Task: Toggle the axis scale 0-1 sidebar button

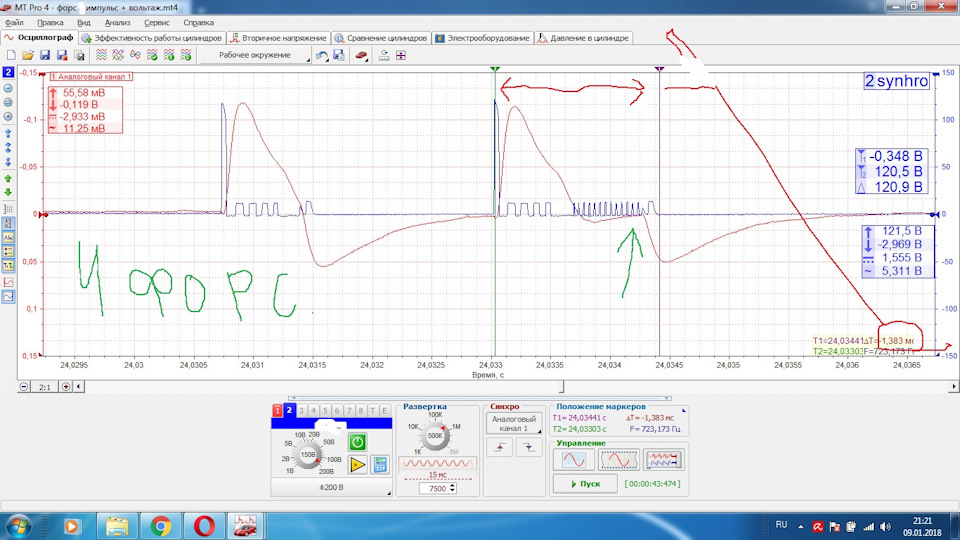Action: pyautogui.click(x=8, y=223)
